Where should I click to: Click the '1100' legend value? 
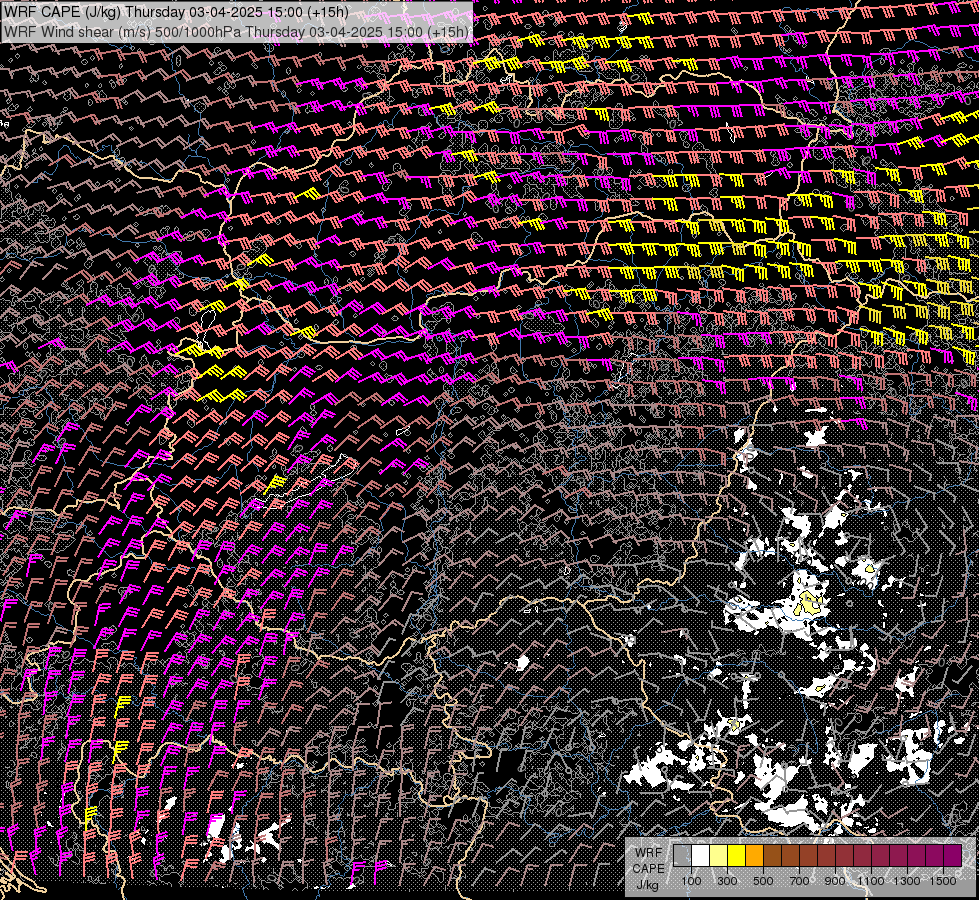tap(871, 881)
